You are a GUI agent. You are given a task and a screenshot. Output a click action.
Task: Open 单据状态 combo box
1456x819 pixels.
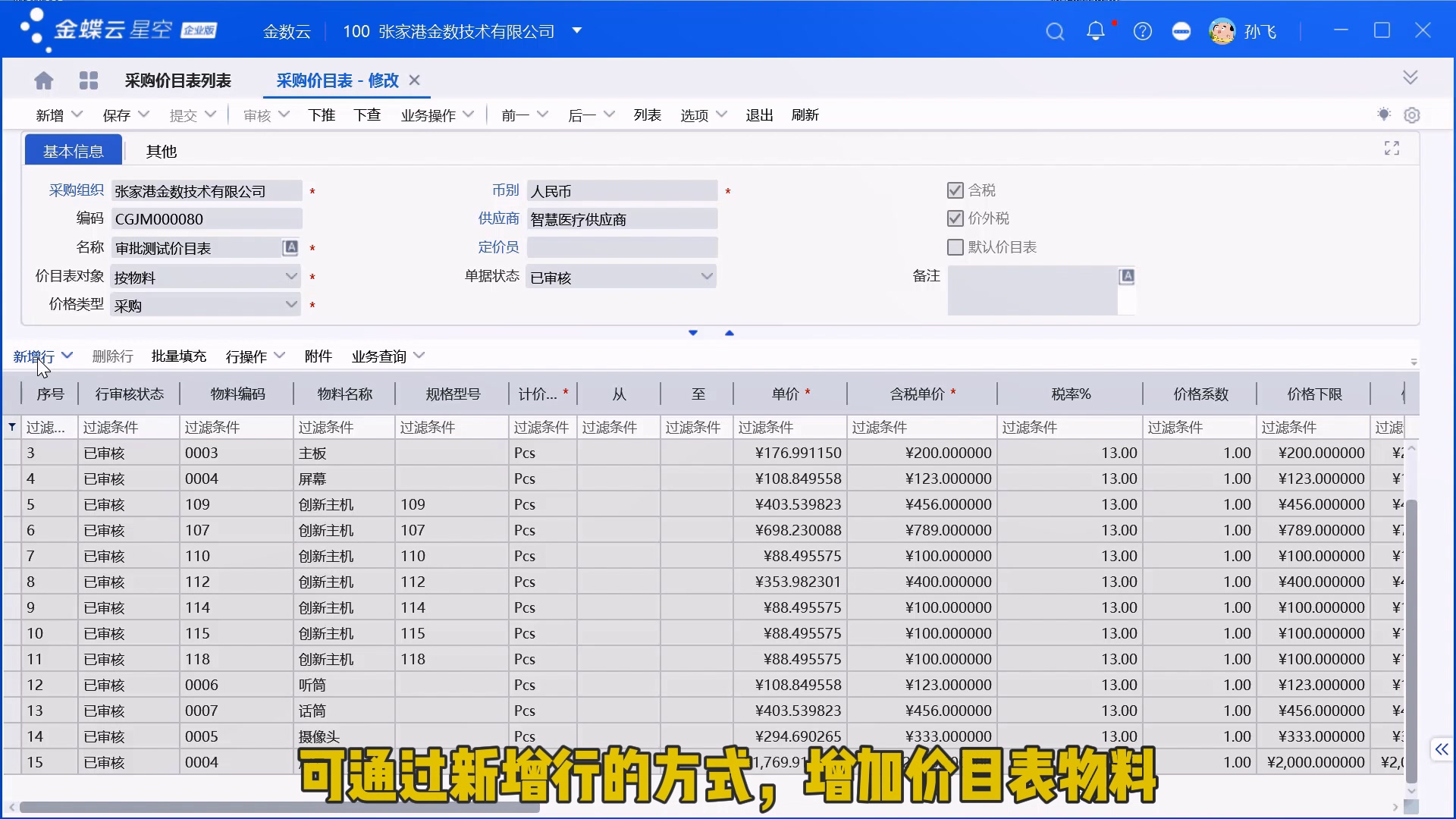(621, 277)
